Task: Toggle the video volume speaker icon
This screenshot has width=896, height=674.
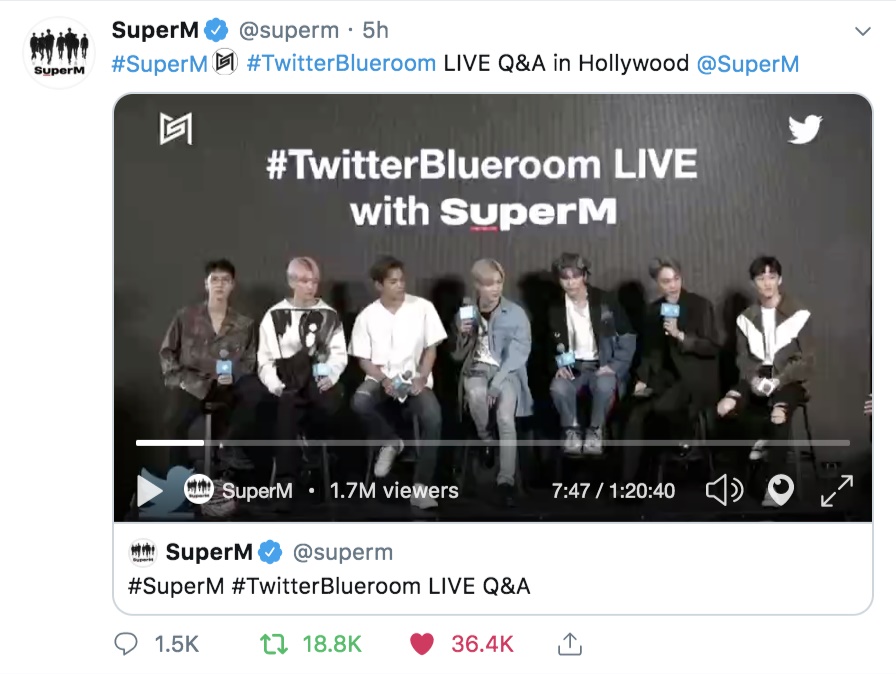Action: 725,491
